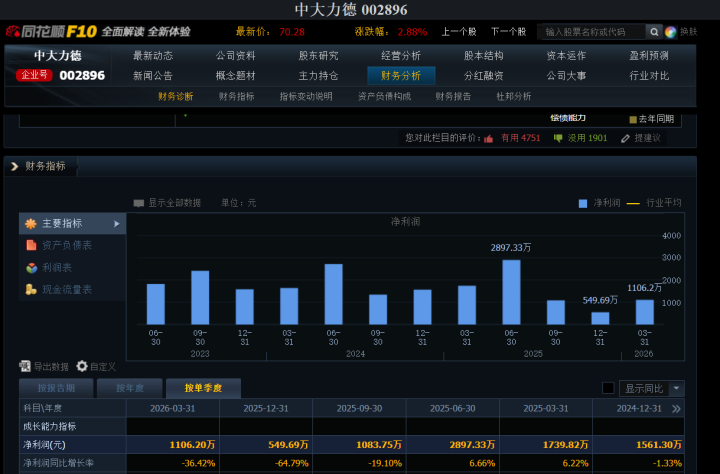
Task: Open the 主力持仓 menu item
Action: coord(318,76)
